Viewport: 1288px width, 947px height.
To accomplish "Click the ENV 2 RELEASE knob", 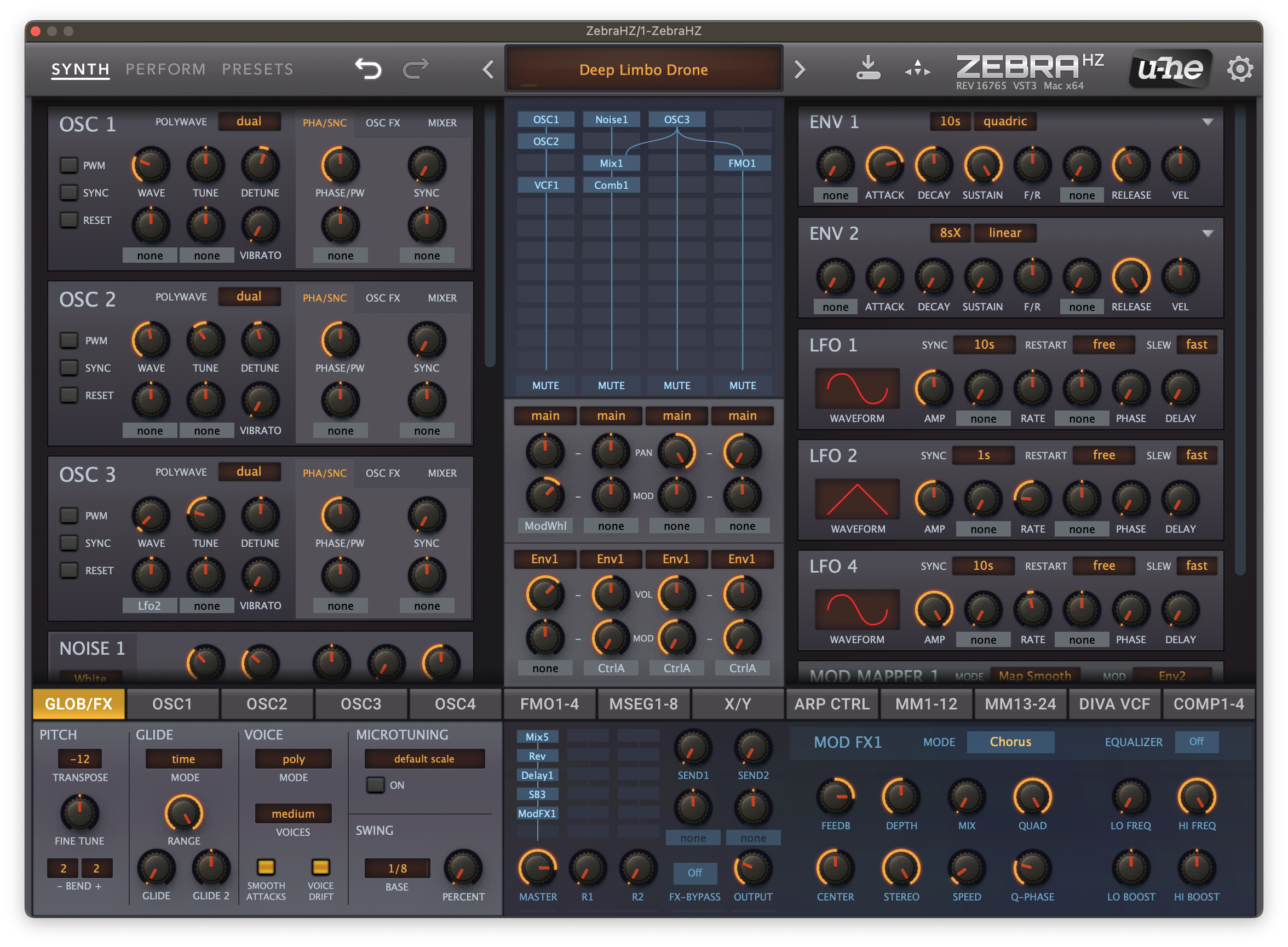I will pos(1131,278).
